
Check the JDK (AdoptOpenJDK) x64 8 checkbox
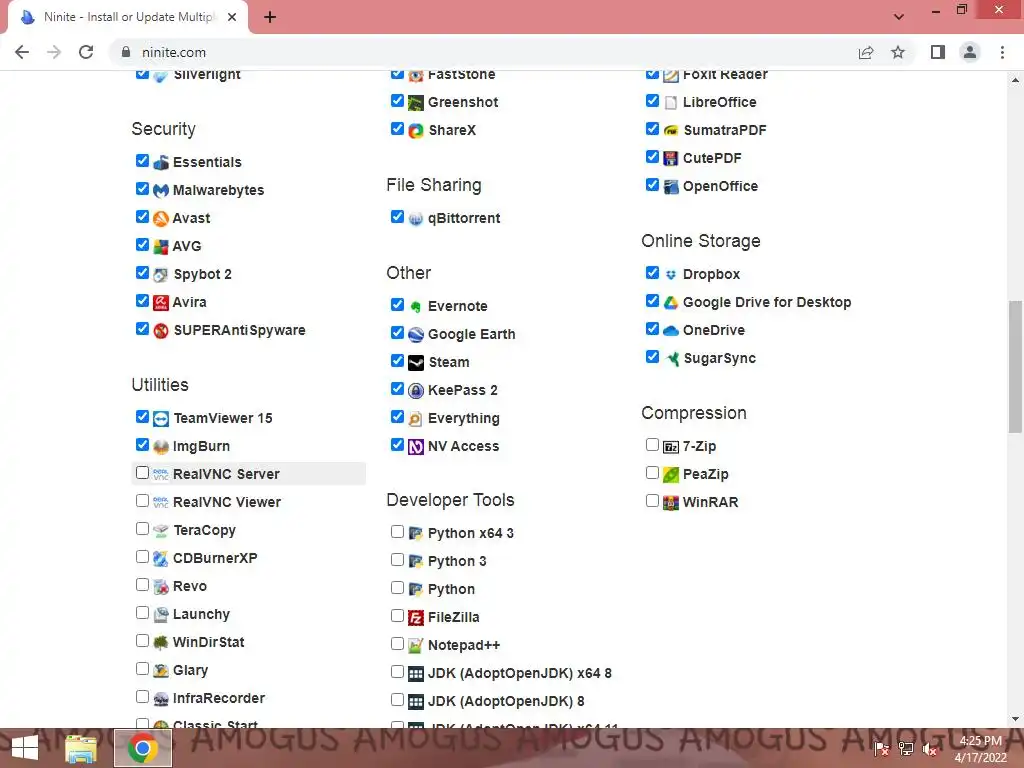[397, 671]
